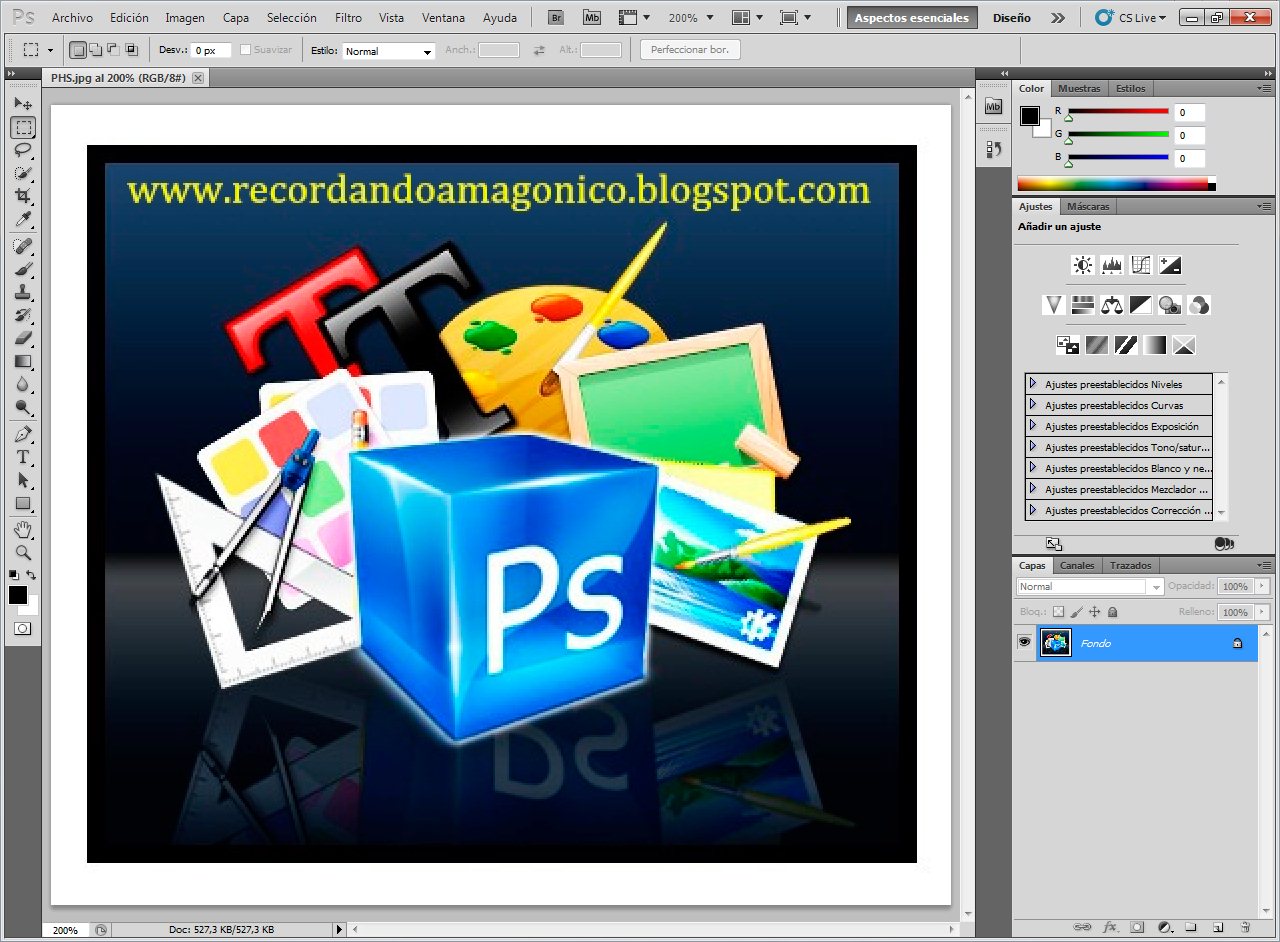
Task: Expand Ajustes preestablecidos Niveles
Action: pyautogui.click(x=1033, y=383)
